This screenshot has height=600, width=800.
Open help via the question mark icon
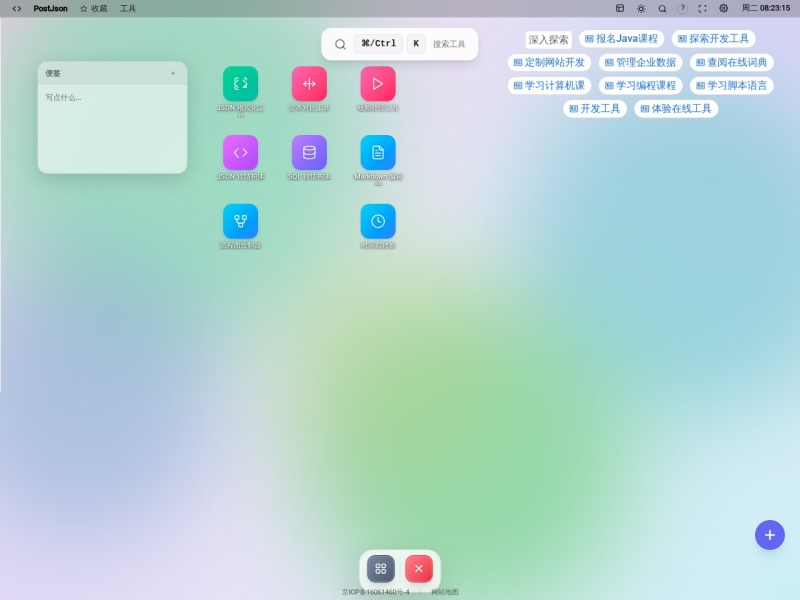pyautogui.click(x=682, y=8)
